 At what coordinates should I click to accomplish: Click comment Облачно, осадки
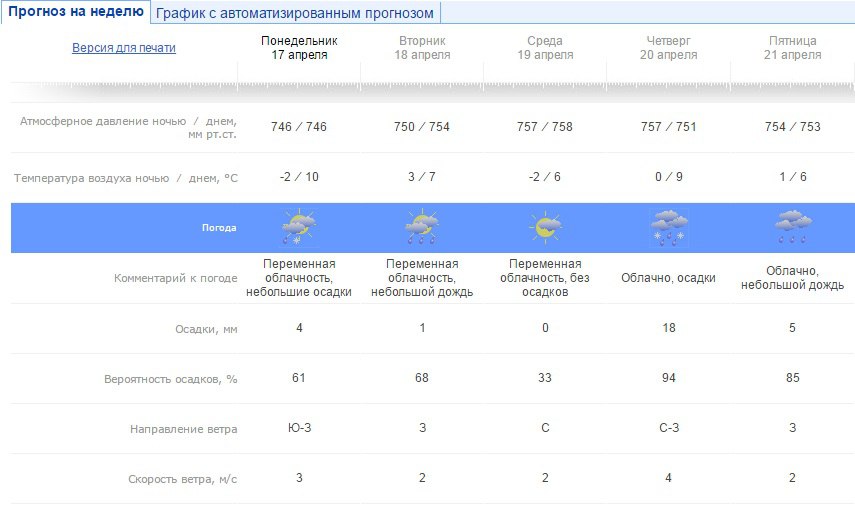click(x=669, y=278)
